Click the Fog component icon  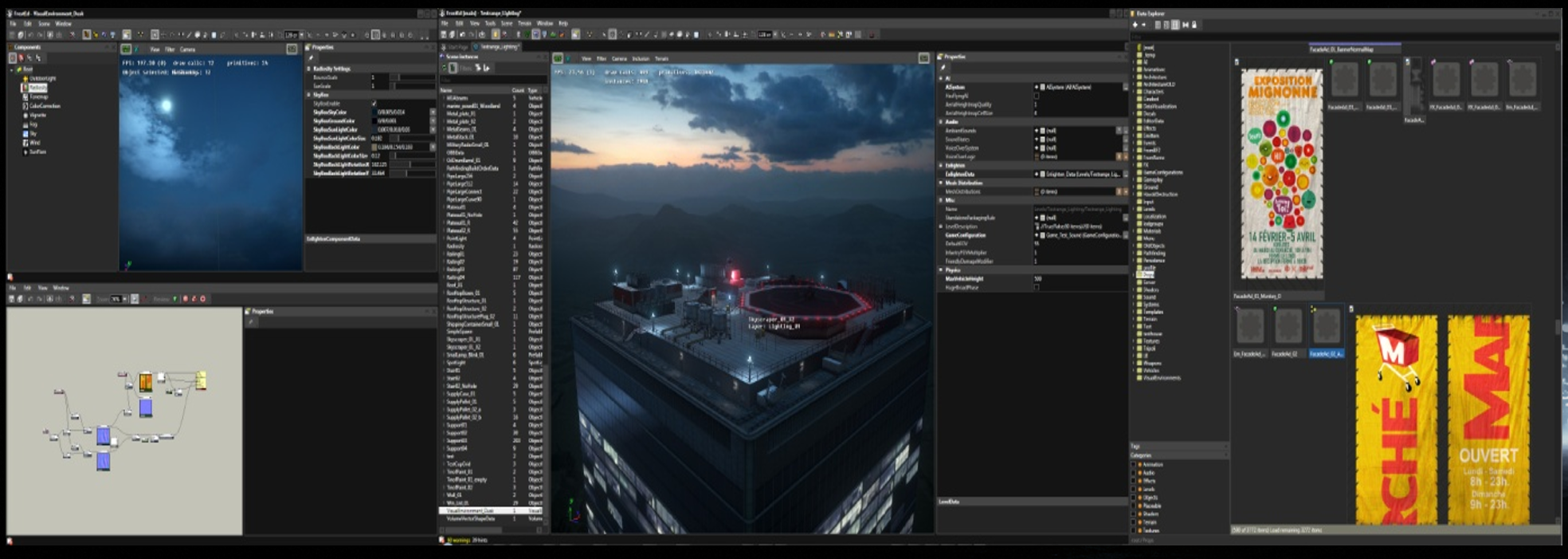point(25,124)
